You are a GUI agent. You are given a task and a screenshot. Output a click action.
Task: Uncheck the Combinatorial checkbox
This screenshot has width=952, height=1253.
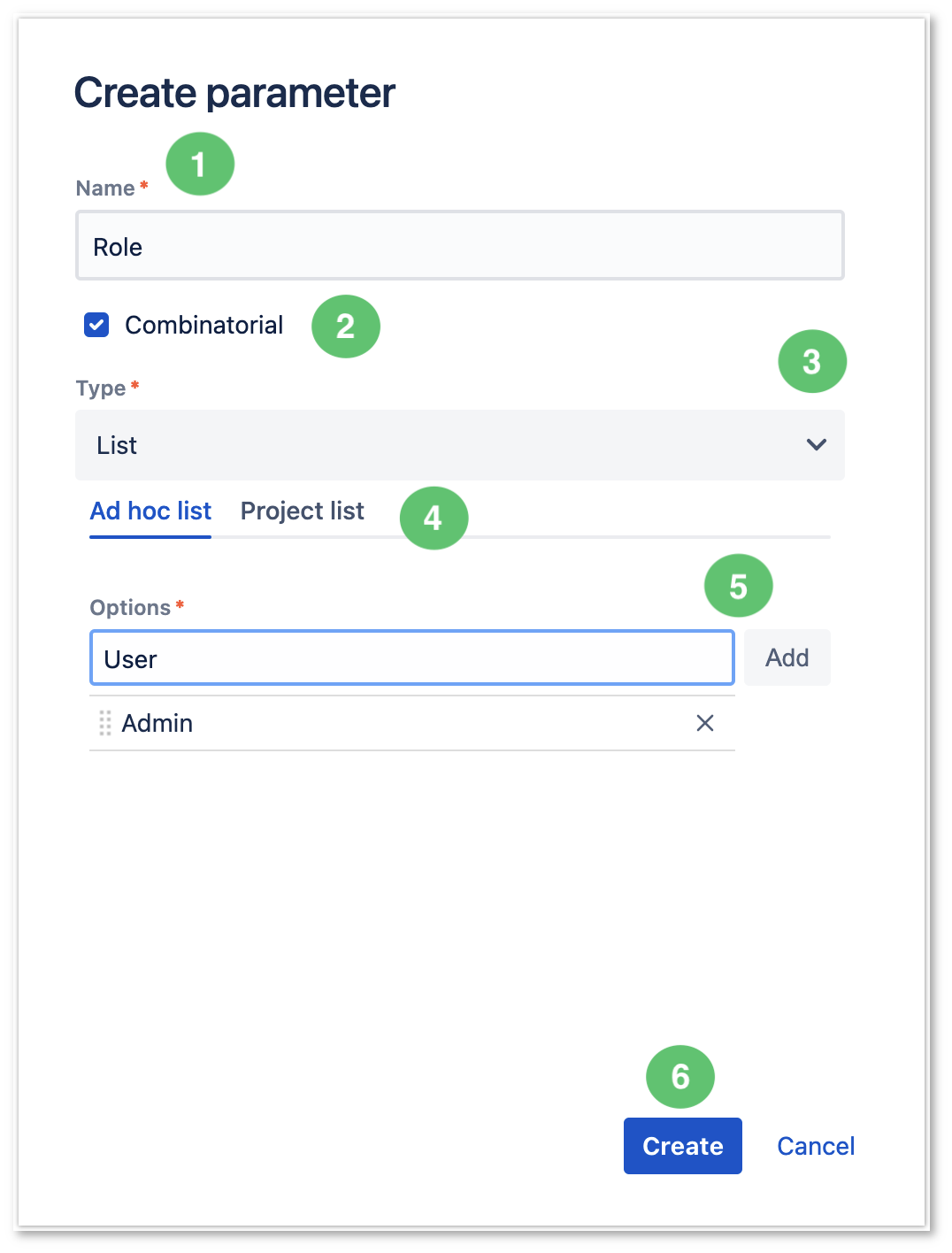pos(96,325)
